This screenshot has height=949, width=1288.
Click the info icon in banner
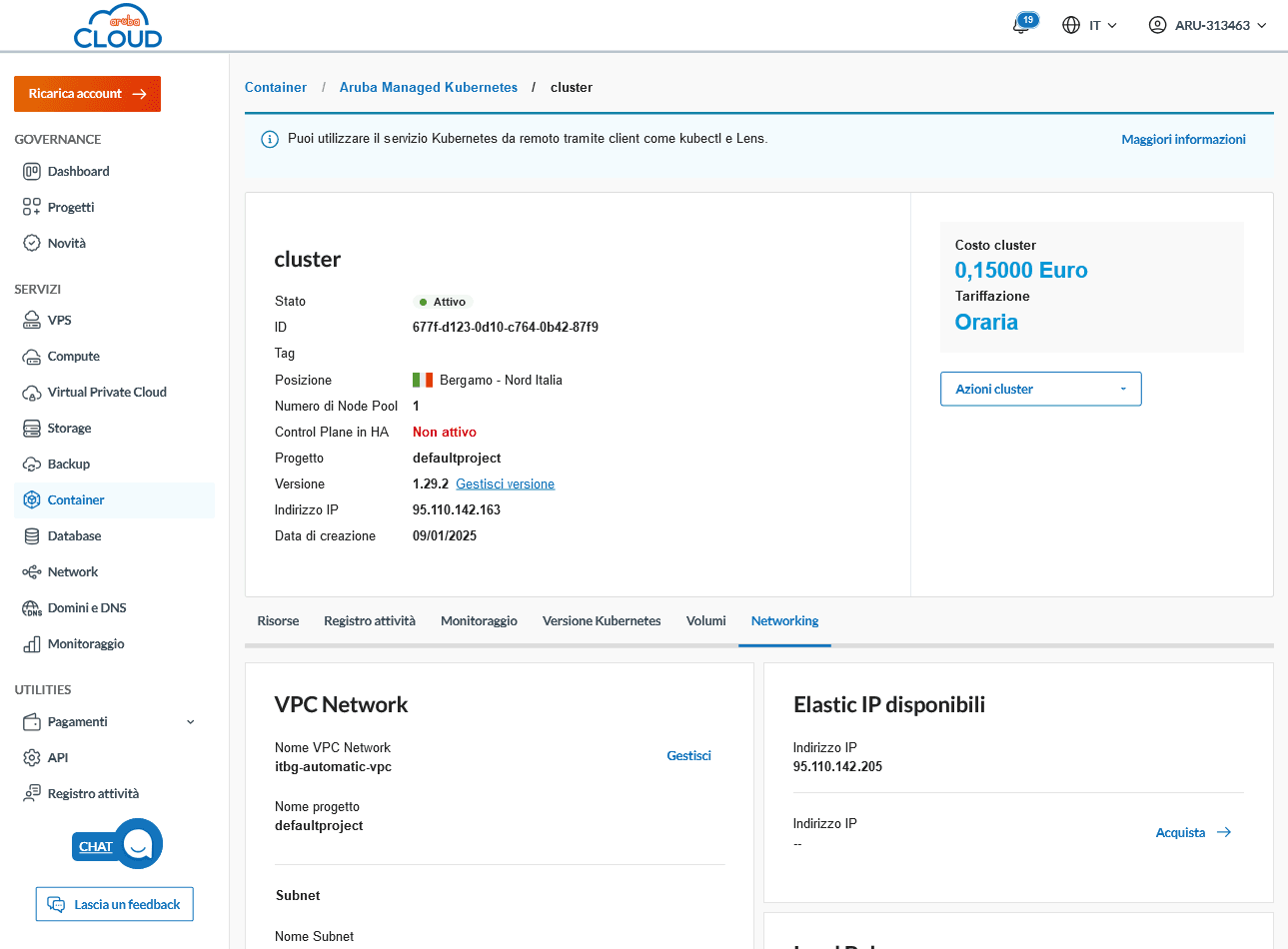tap(269, 140)
